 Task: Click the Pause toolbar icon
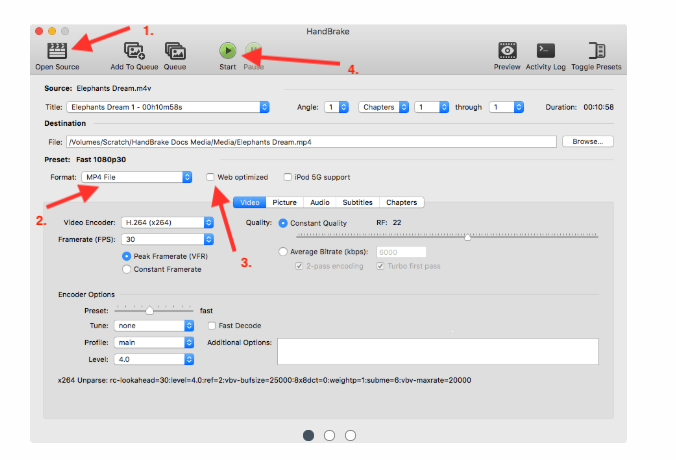tap(254, 51)
